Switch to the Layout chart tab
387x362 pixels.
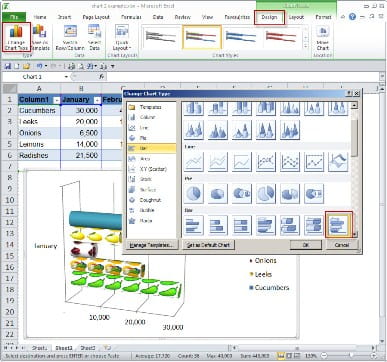pyautogui.click(x=296, y=17)
